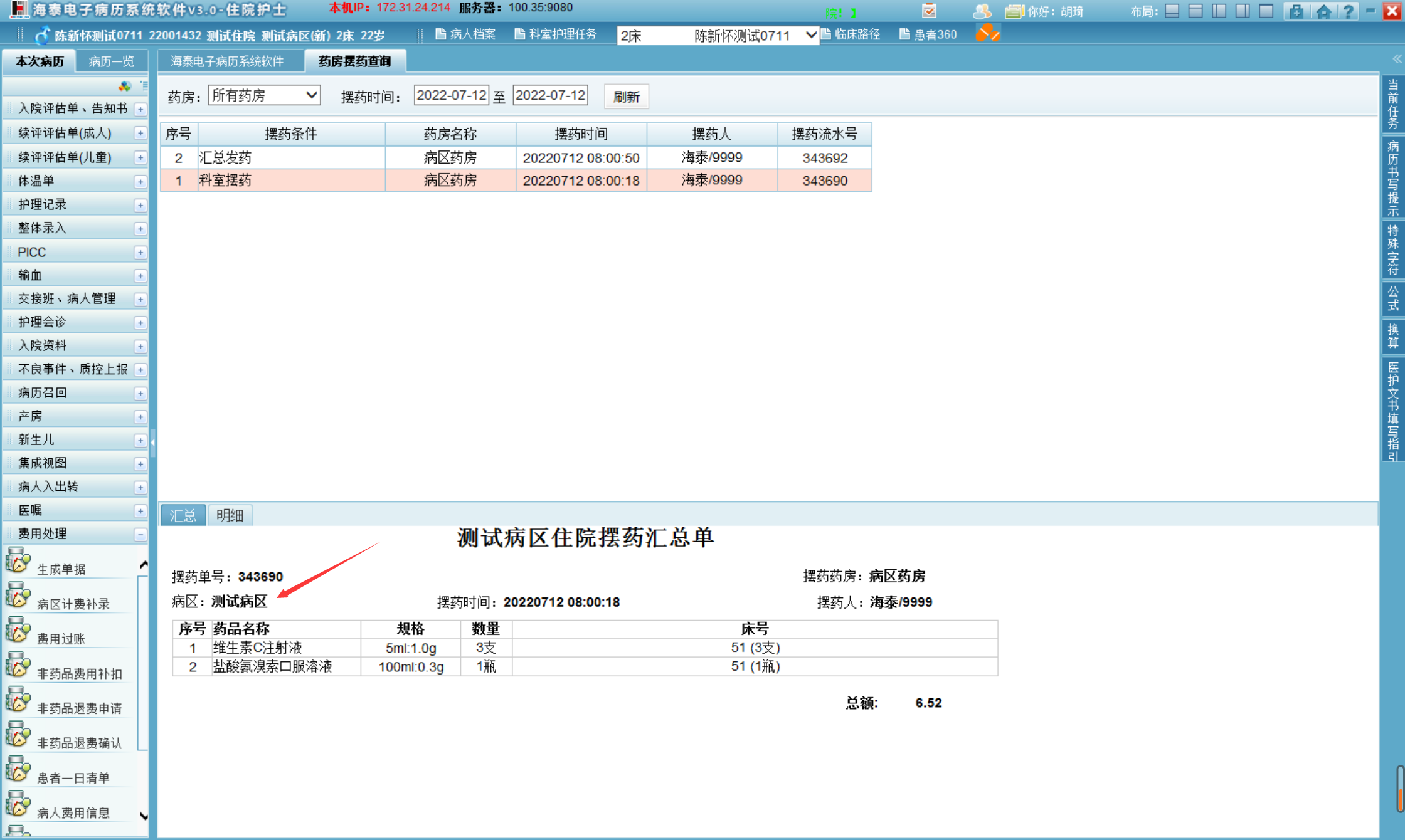This screenshot has height=840, width=1405.
Task: Switch to bottom-panel layout option
Action: point(1172,11)
